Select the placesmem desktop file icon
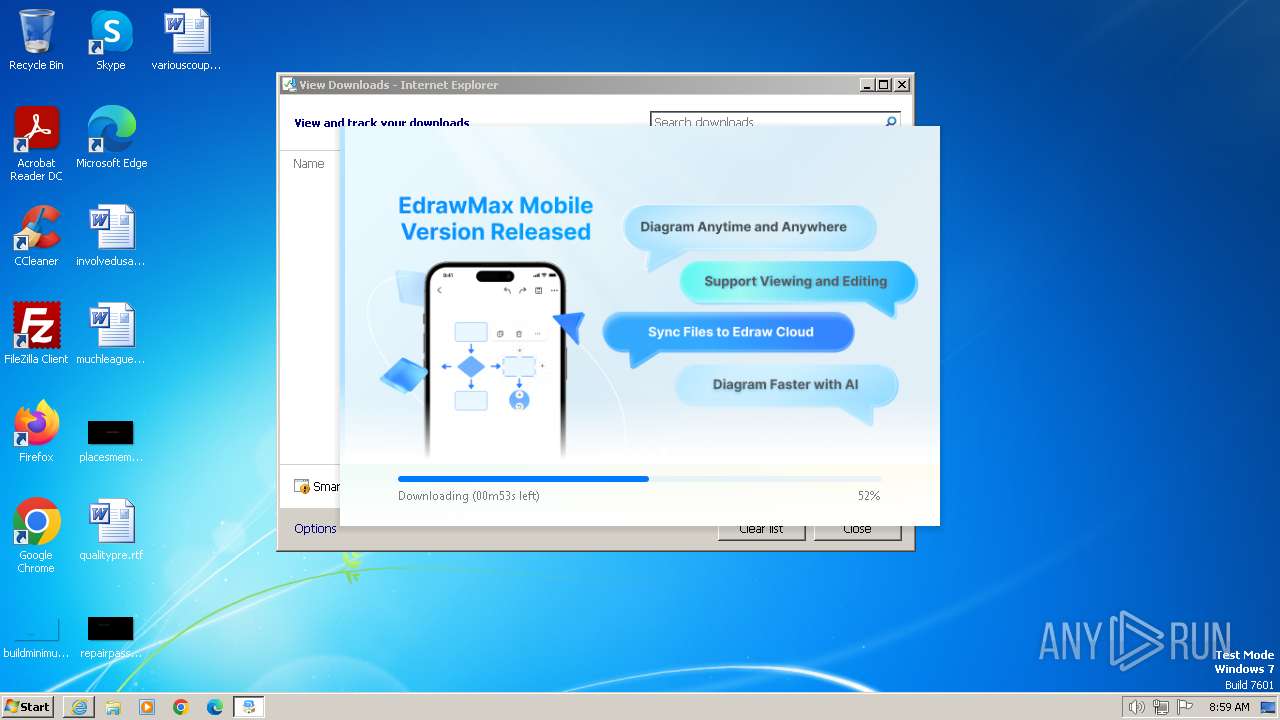 click(x=111, y=440)
